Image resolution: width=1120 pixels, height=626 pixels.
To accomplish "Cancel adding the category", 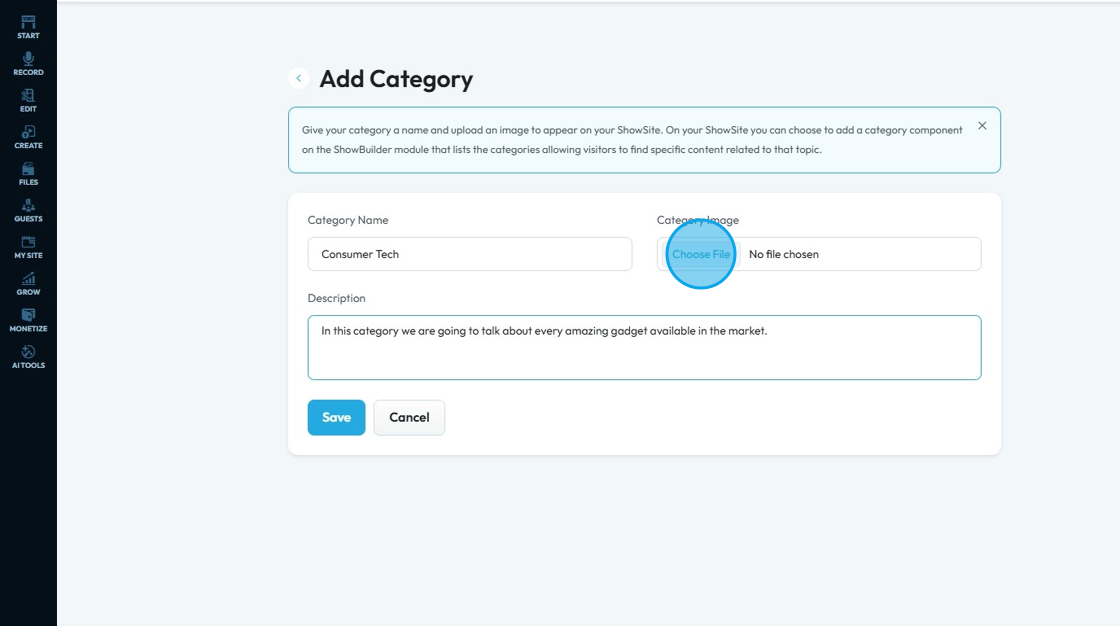I will pos(409,417).
